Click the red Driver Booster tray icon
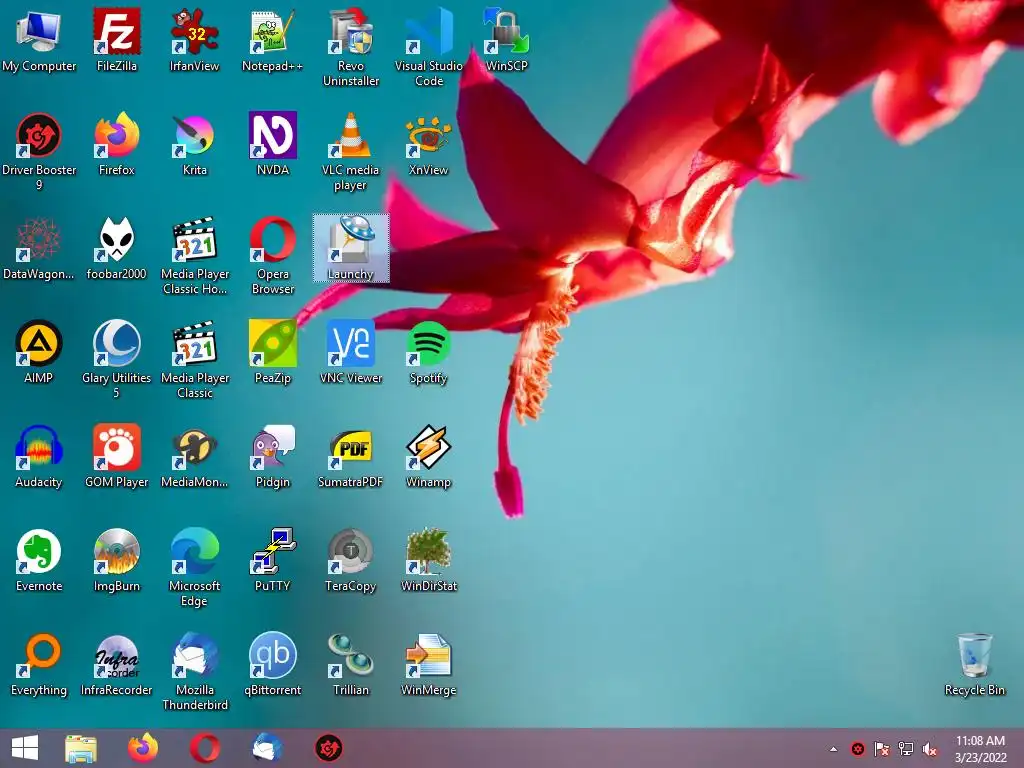This screenshot has width=1024, height=768. pos(858,749)
